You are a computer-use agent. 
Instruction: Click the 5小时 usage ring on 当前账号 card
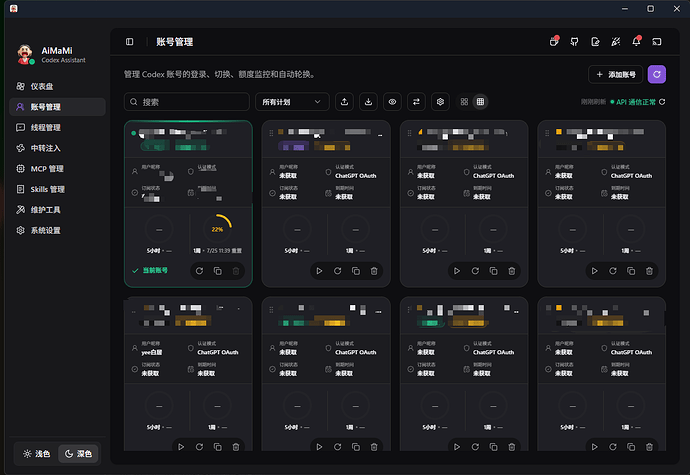pos(159,229)
